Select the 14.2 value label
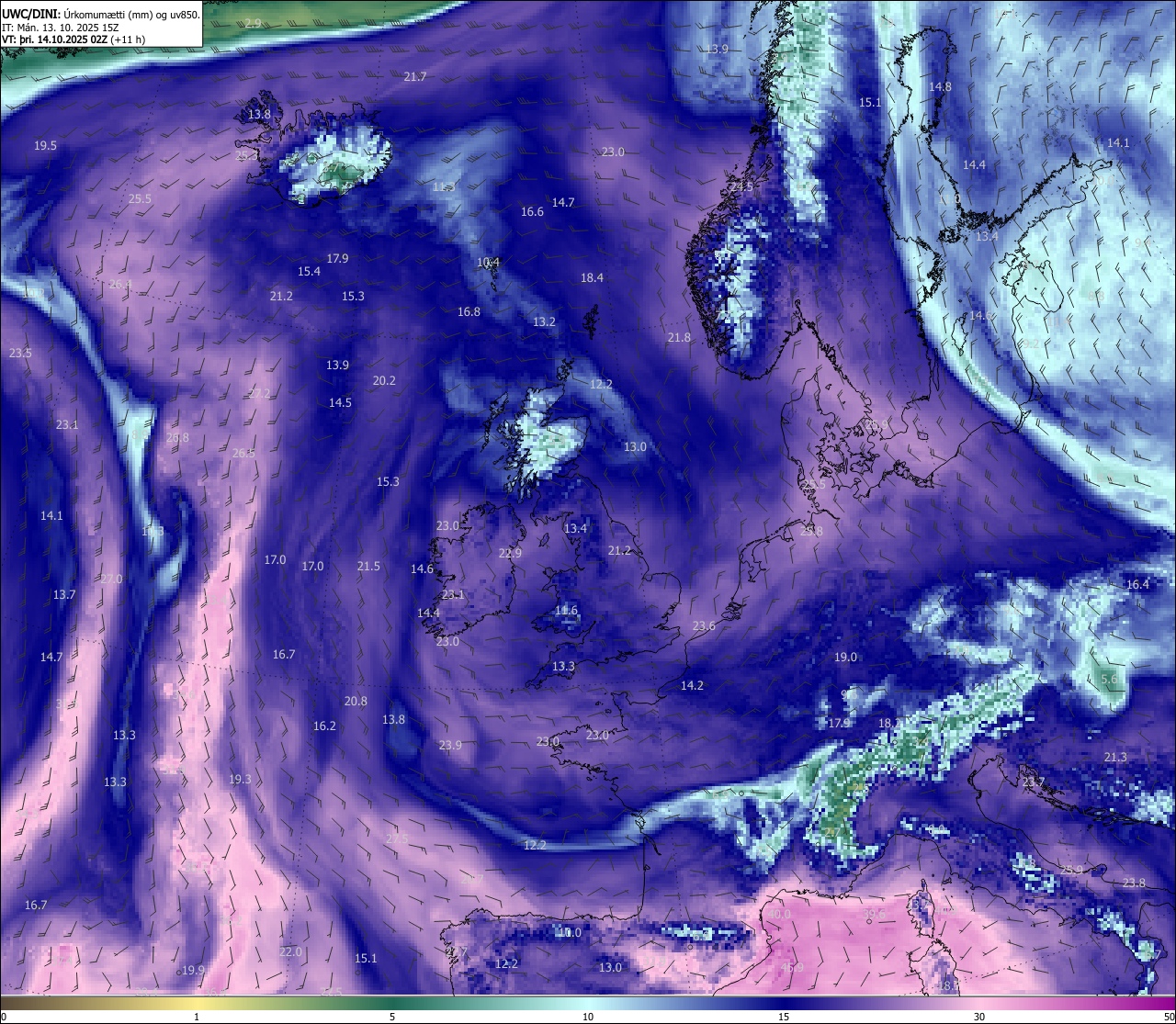This screenshot has height=1024, width=1176. point(692,685)
